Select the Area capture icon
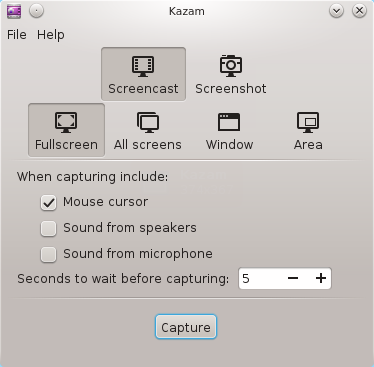 (x=308, y=123)
